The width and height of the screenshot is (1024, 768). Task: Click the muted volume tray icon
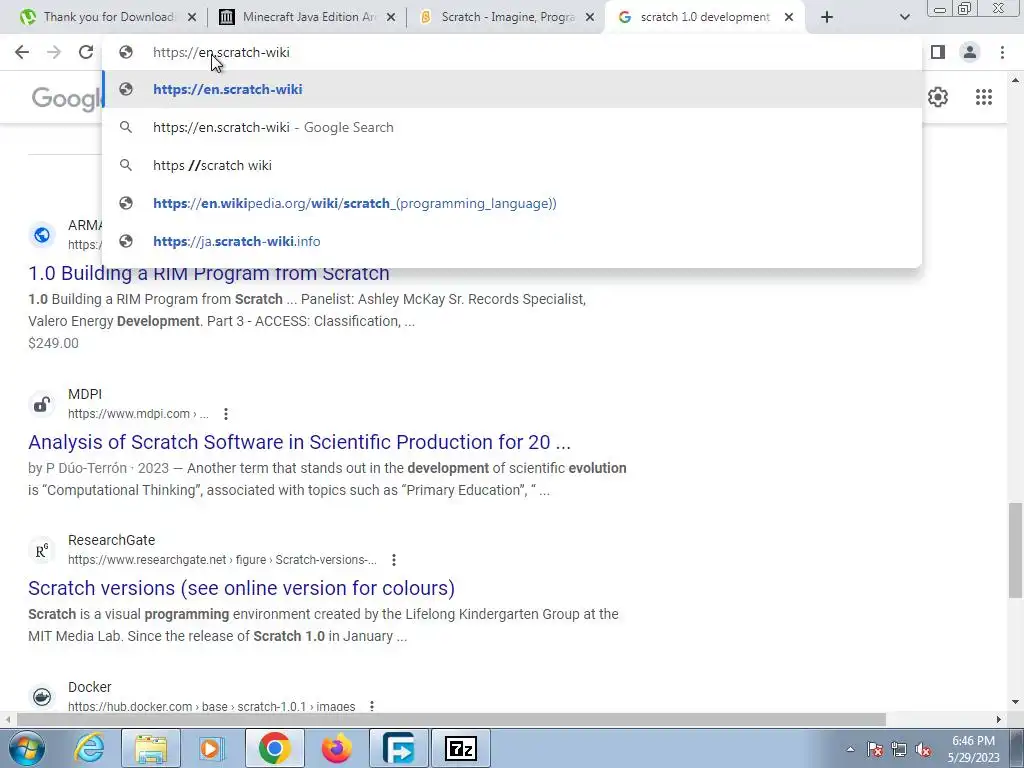(x=923, y=750)
